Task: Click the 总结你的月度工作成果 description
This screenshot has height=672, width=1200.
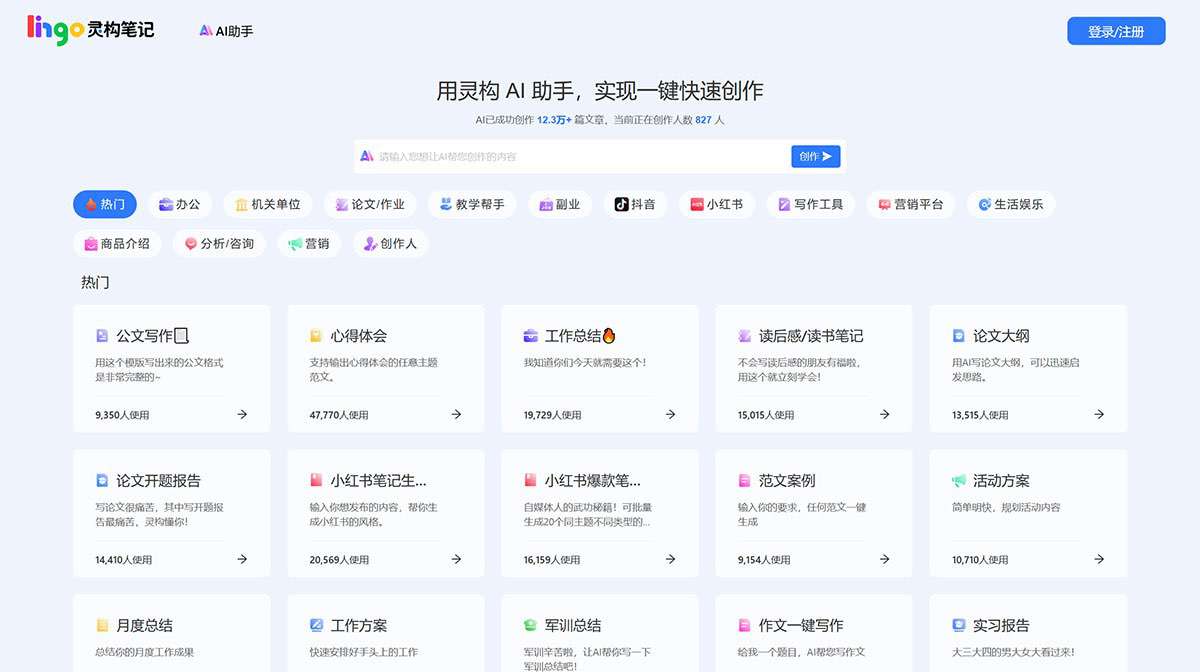Action: point(144,652)
